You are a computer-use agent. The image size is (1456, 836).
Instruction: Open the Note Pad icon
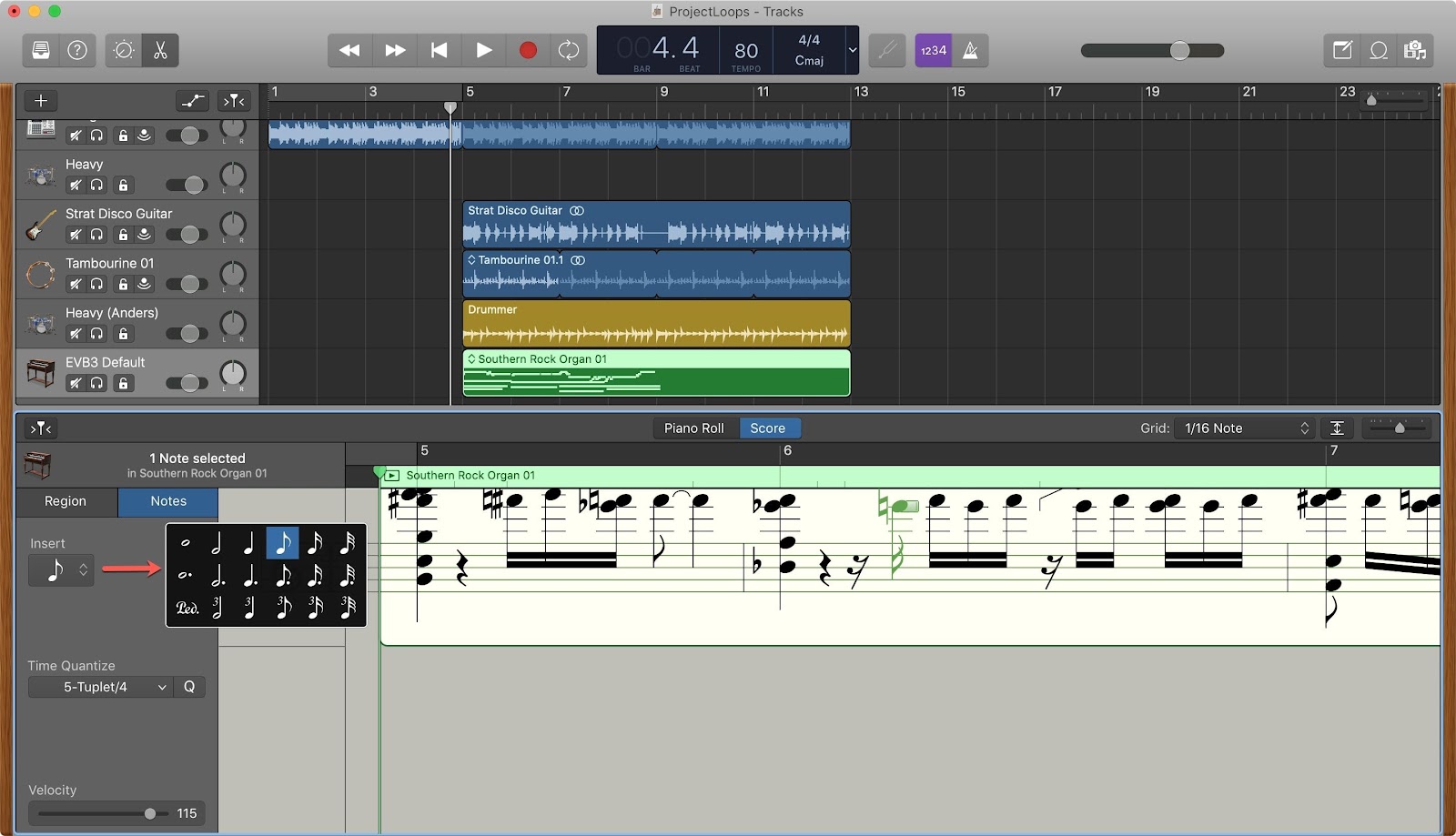(x=1340, y=50)
